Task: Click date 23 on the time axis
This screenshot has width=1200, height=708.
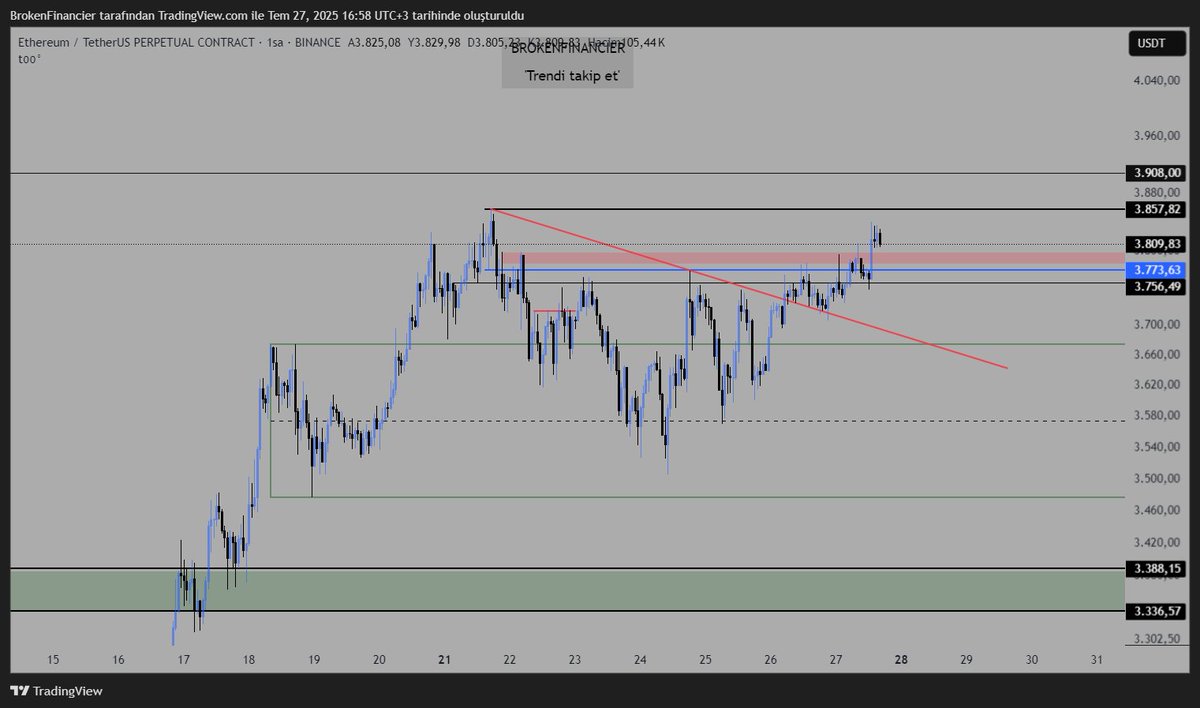Action: pos(575,660)
